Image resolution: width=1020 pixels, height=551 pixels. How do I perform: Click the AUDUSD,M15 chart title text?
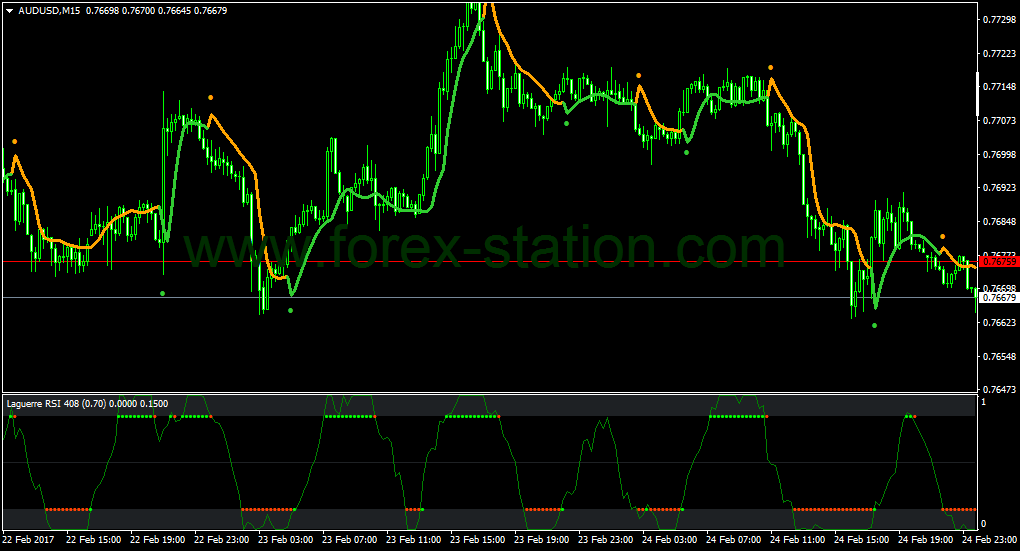click(49, 11)
